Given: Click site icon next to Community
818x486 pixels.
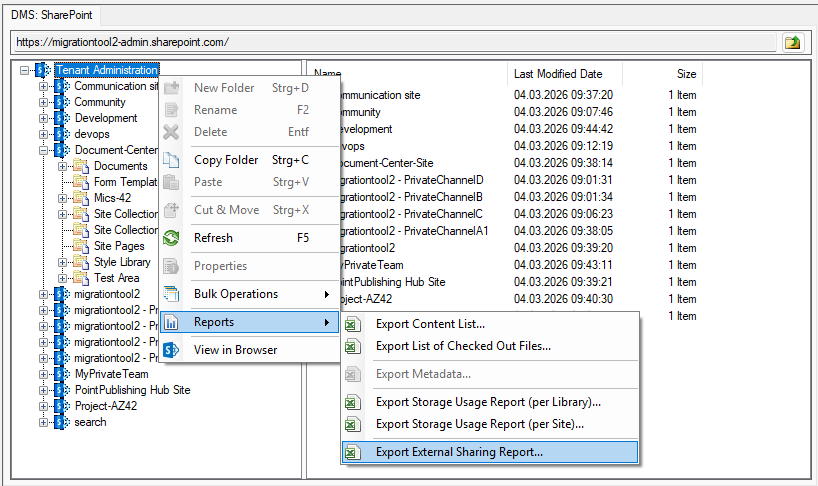Looking at the screenshot, I should pos(62,102).
